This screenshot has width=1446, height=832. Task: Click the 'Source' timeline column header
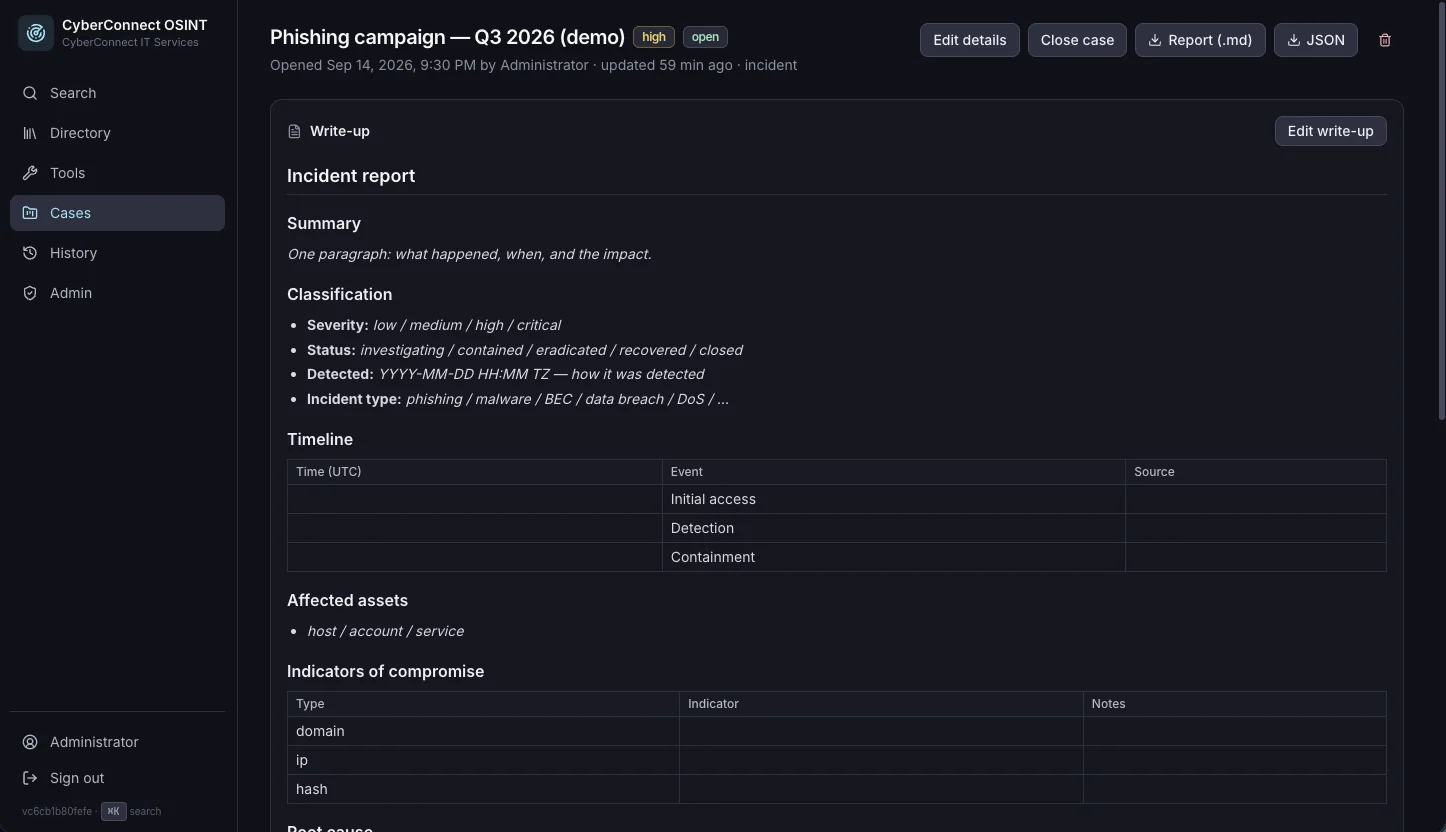click(1255, 472)
